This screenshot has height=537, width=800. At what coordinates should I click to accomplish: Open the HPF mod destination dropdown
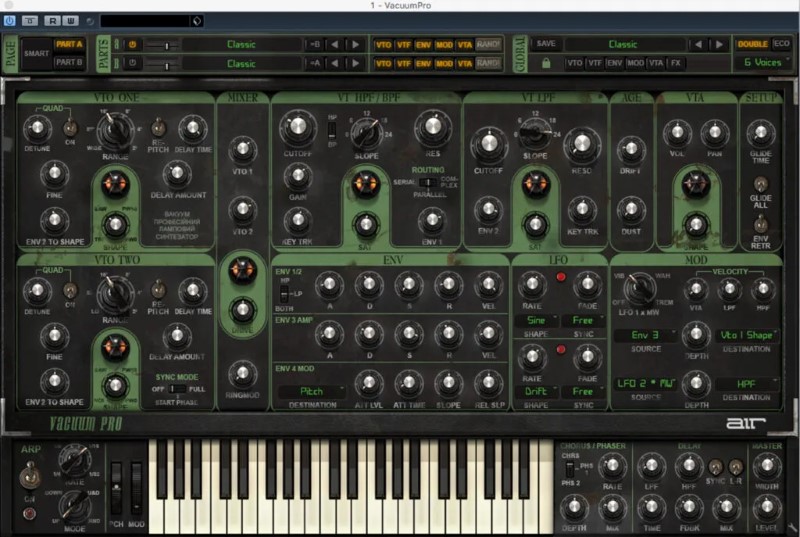[x=747, y=383]
